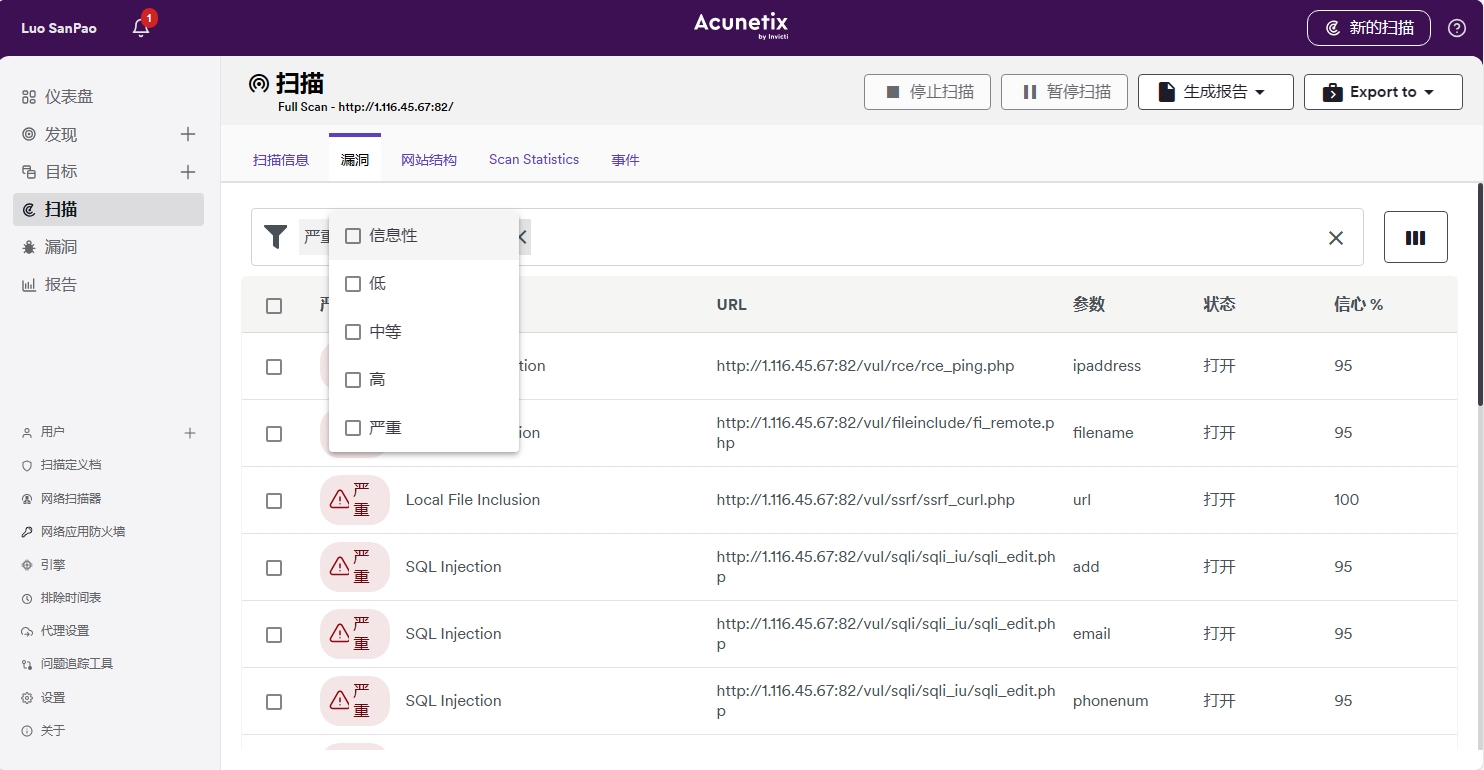This screenshot has width=1484, height=770.
Task: Click the confidence value 100
Action: pos(1347,500)
